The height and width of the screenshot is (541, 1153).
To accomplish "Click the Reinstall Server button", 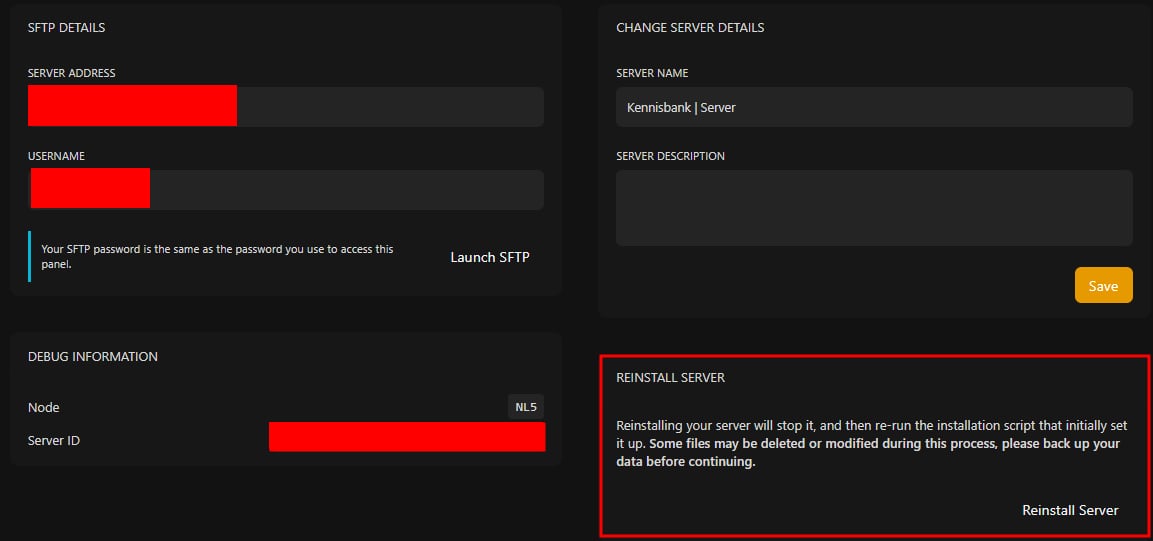I will (x=1070, y=510).
